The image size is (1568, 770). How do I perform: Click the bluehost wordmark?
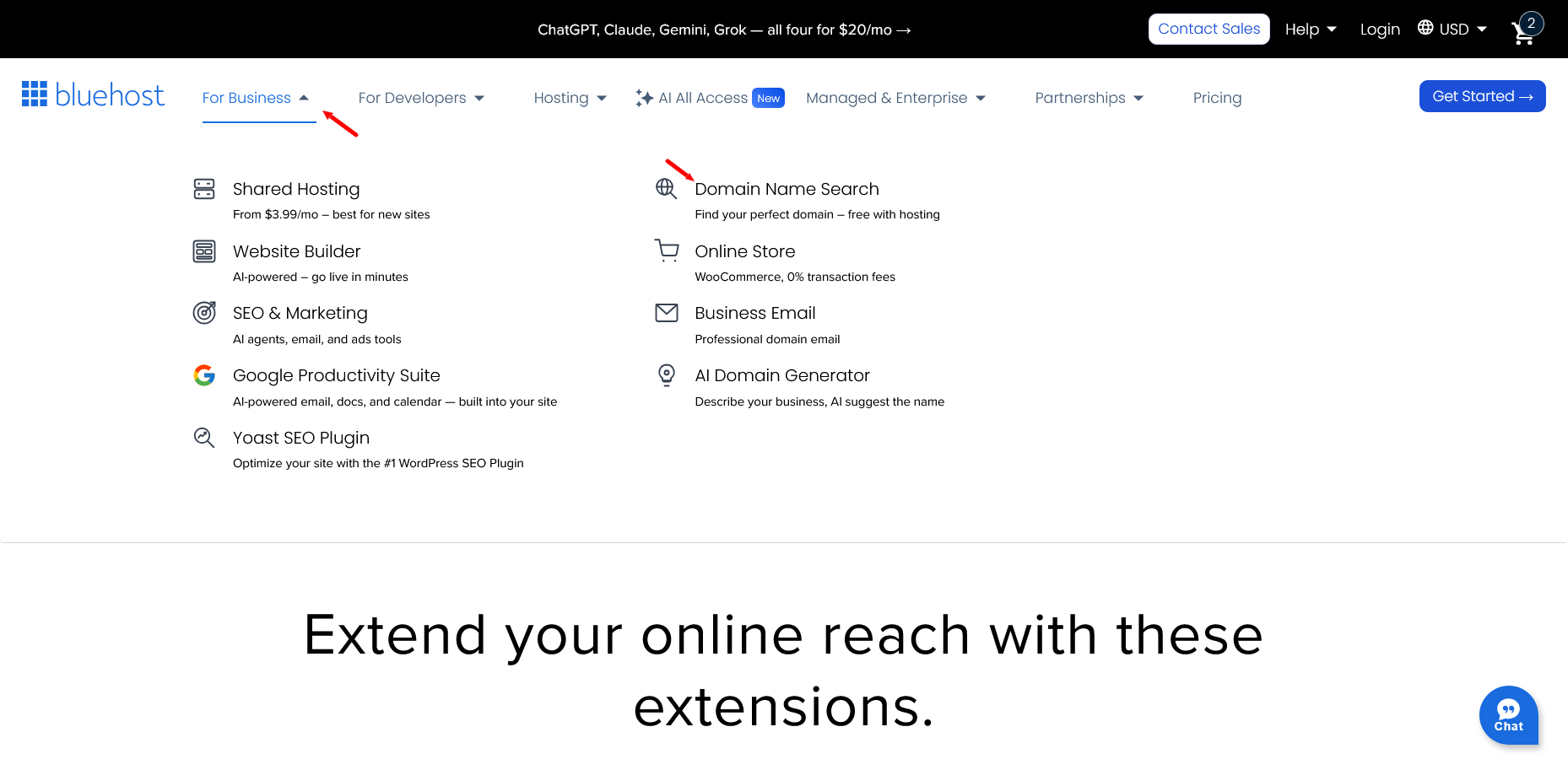click(x=110, y=94)
